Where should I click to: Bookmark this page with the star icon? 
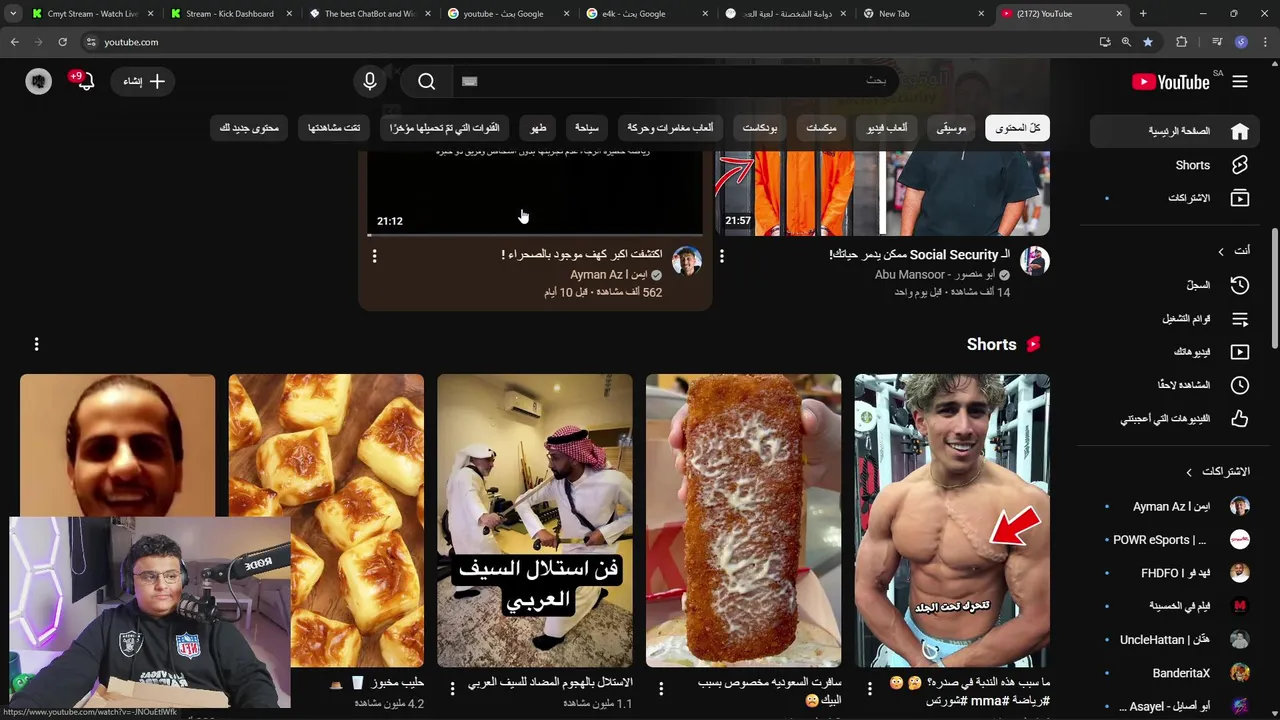click(1148, 42)
